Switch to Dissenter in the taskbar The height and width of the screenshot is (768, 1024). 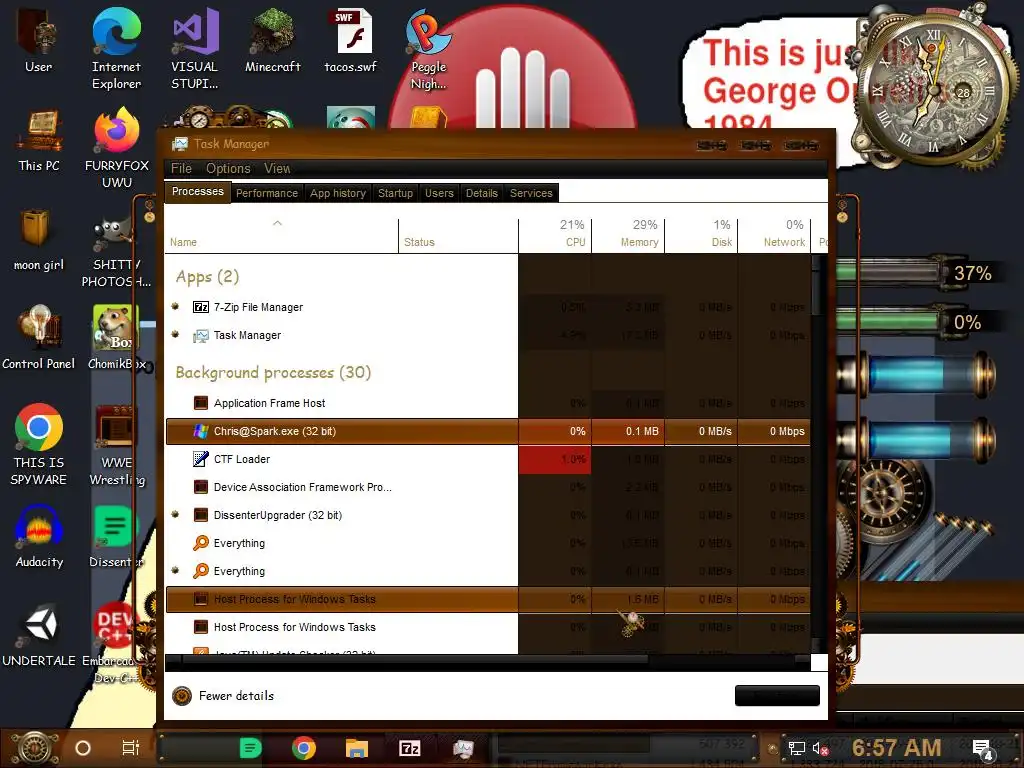[250, 748]
